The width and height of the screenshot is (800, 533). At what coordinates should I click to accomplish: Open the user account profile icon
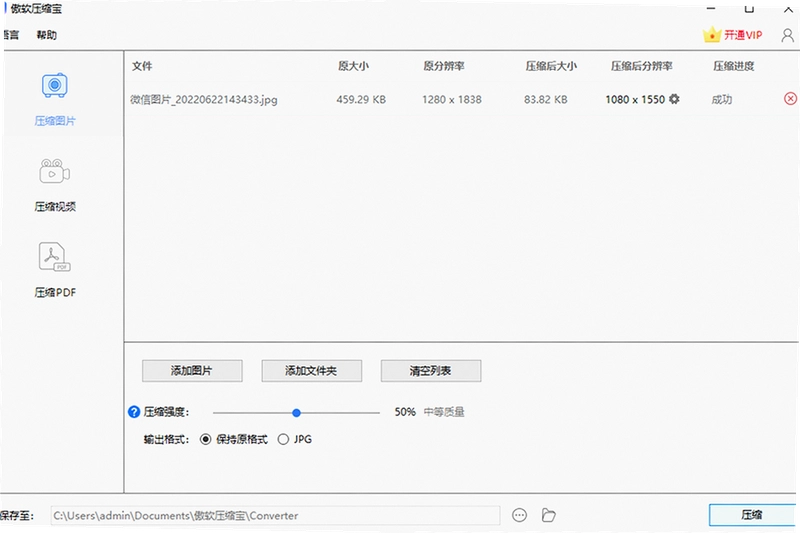[x=787, y=35]
